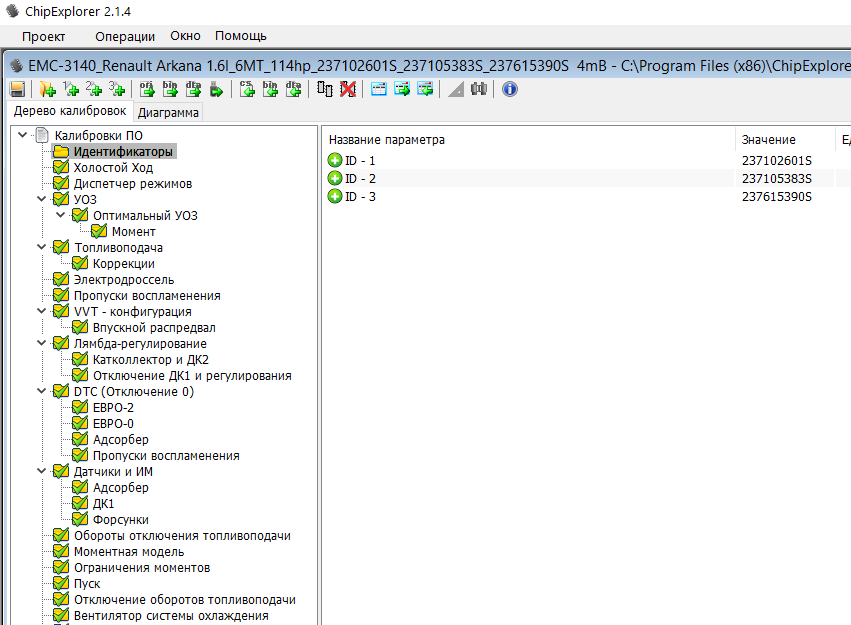Collapse the Лямбда-регулирование tree node
Viewport: 851px width, 625px height.
coord(41,344)
